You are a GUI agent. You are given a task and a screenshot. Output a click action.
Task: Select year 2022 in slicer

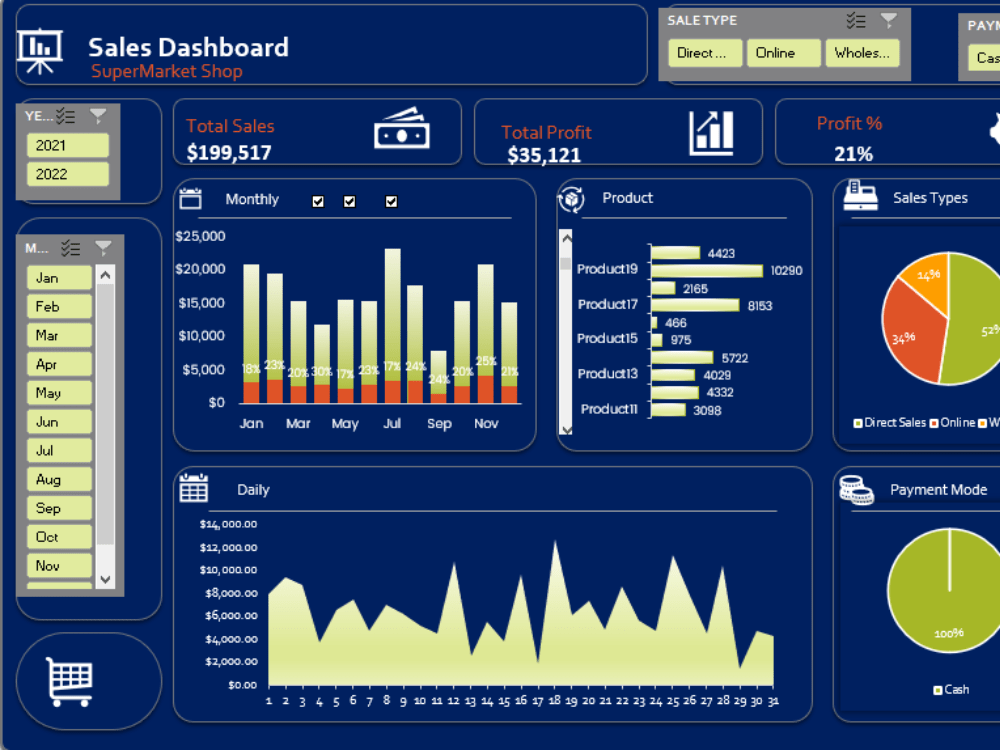(x=68, y=174)
